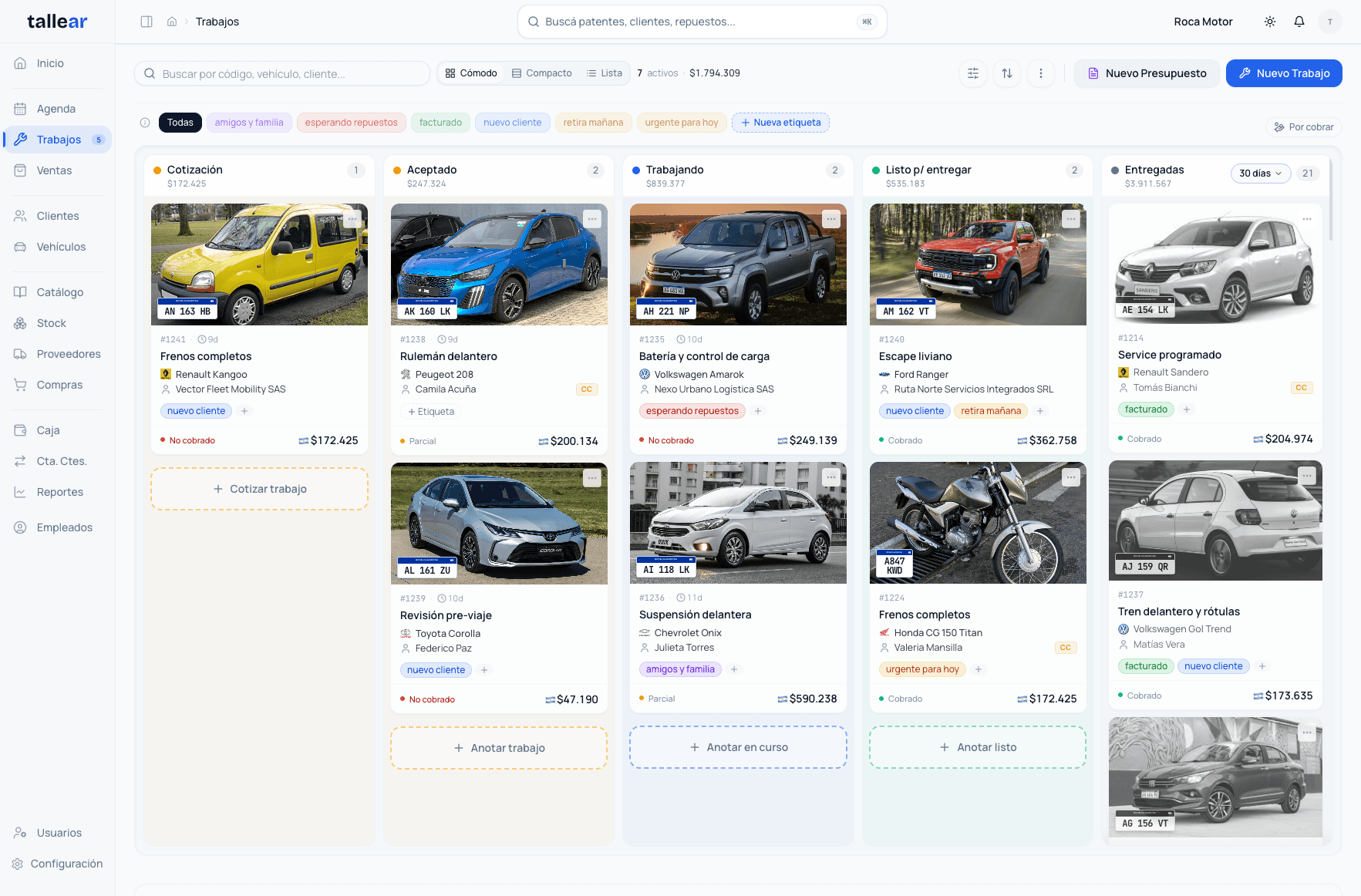Viewport: 1361px width, 896px height.
Task: Add tag with plus on Ford Ranger card
Action: point(1040,411)
